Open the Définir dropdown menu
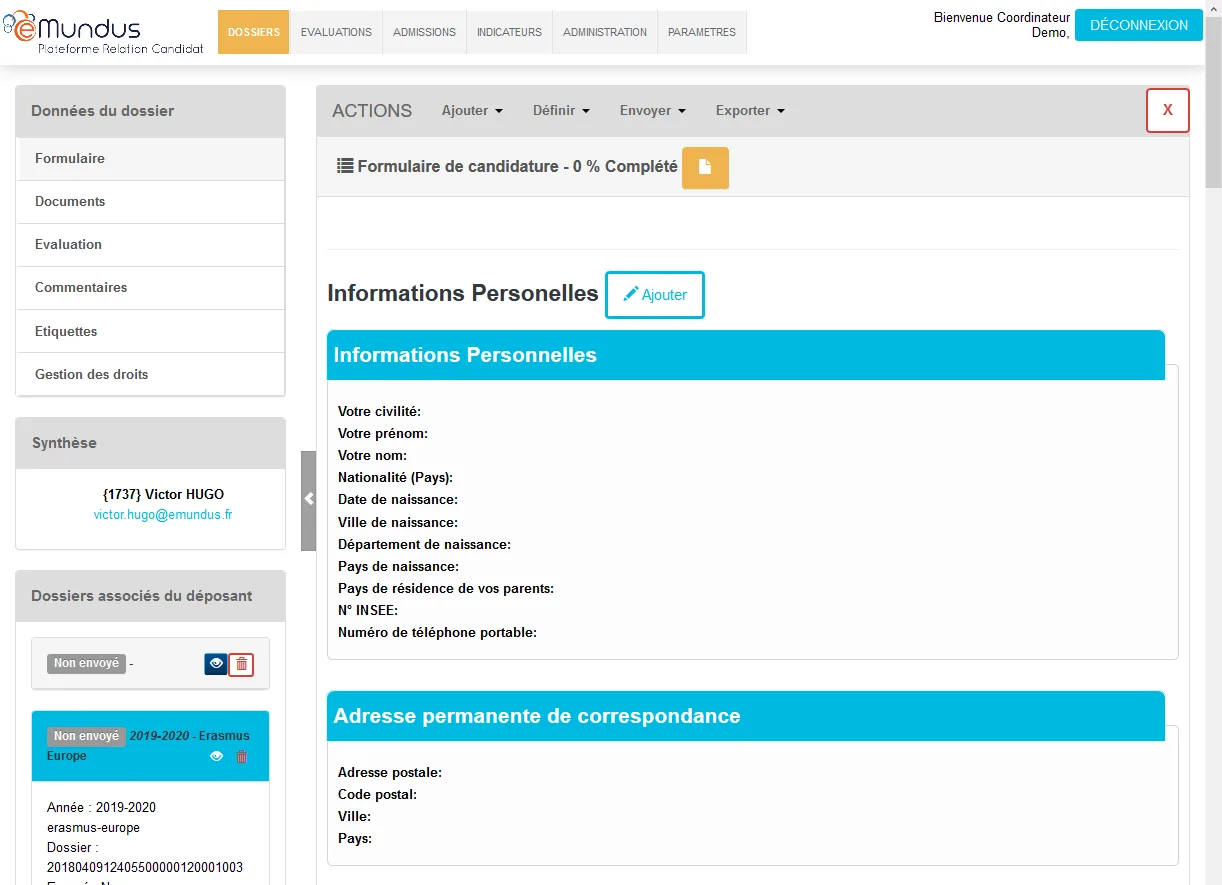Screen dimensions: 1222x885 561,111
